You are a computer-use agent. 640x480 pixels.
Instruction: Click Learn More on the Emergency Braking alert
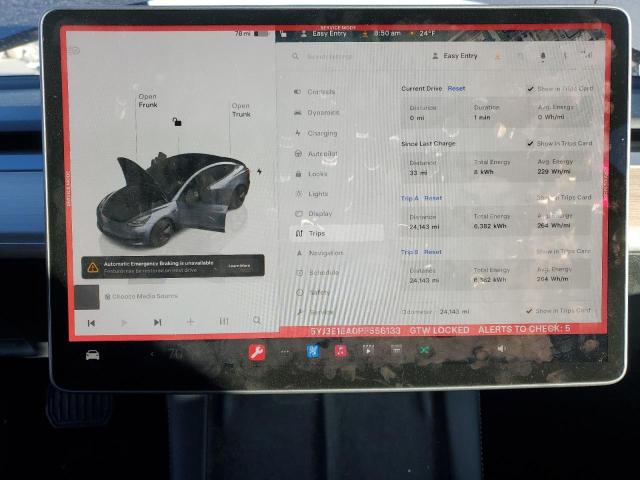[x=240, y=266]
